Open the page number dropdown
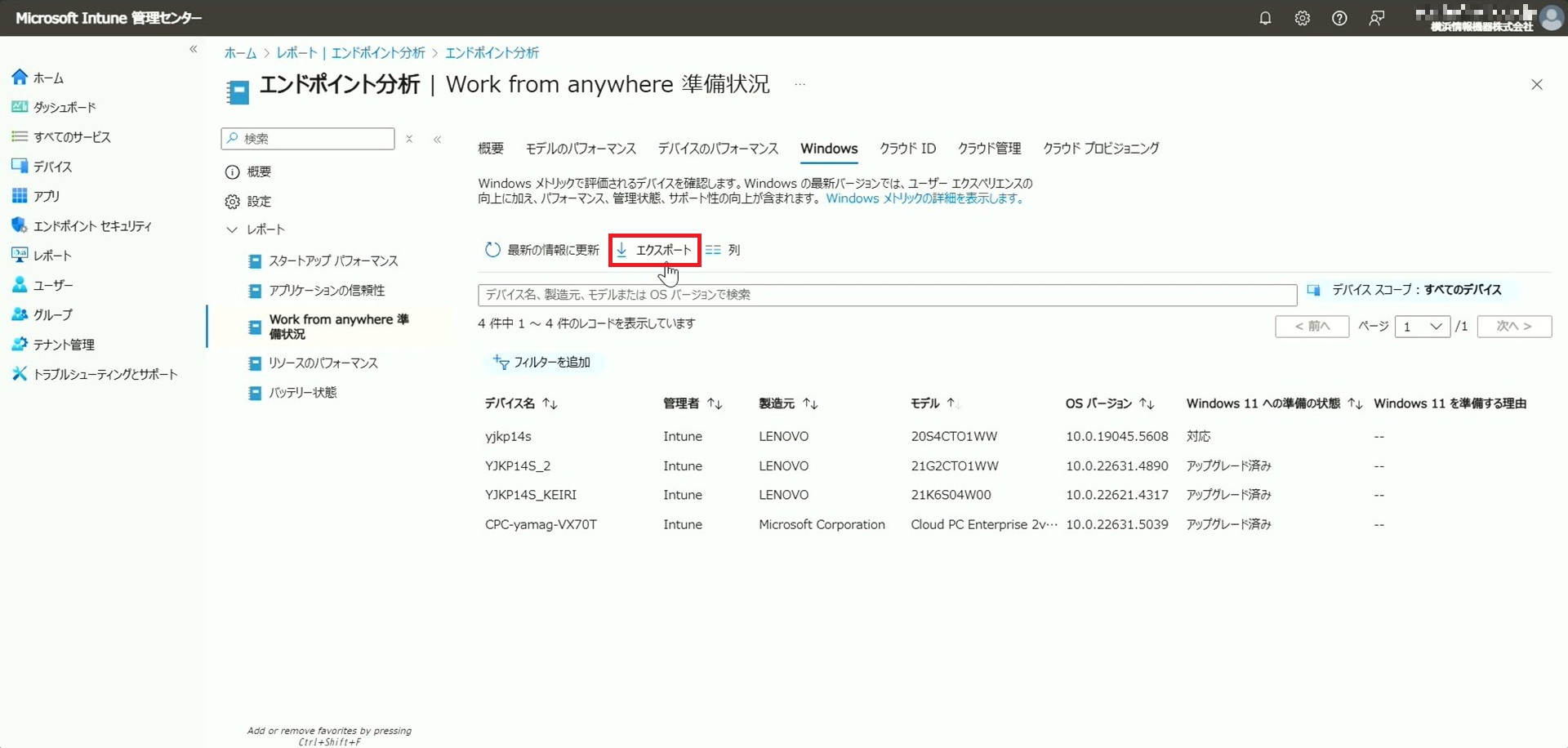This screenshot has height=748, width=1568. [x=1423, y=326]
